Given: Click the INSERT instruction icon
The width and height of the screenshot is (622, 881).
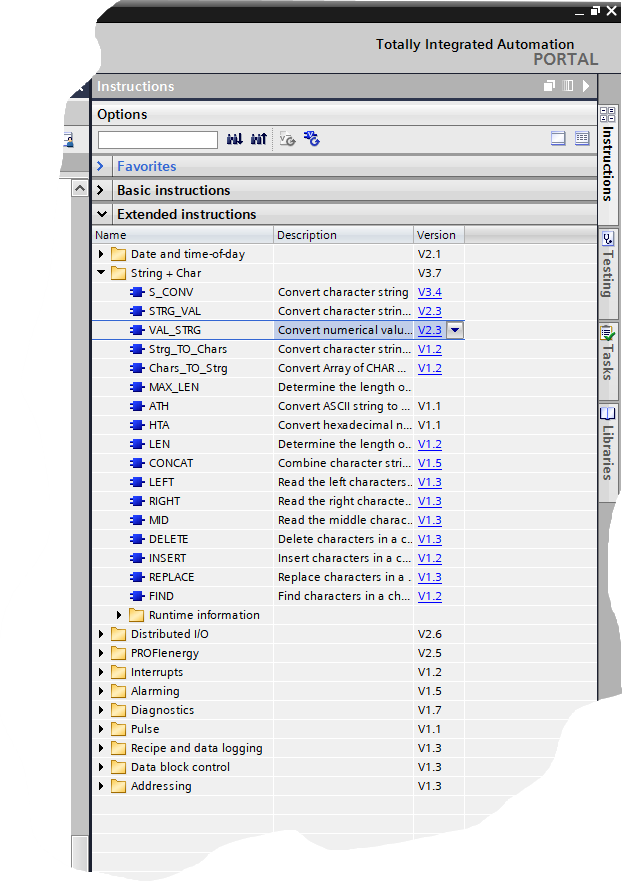Looking at the screenshot, I should click(137, 558).
